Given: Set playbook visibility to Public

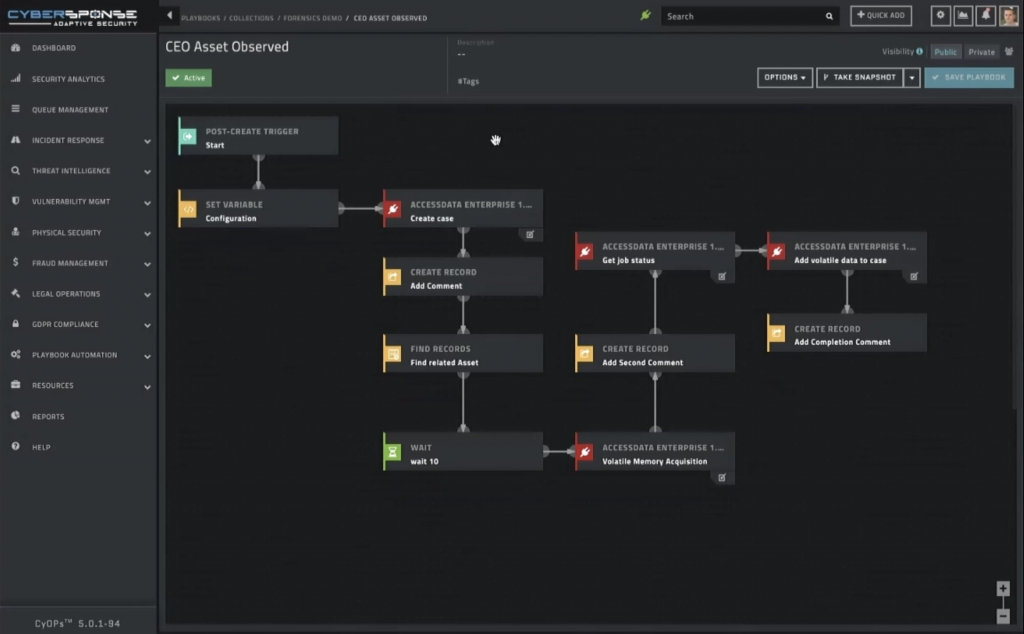Looking at the screenshot, I should (946, 51).
